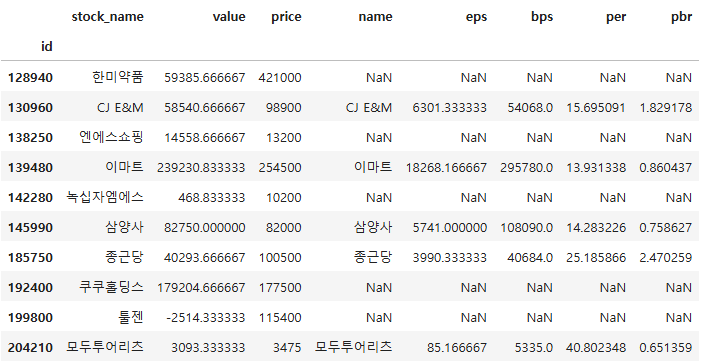Select row id 145990
Image resolution: width=706 pixels, height=364 pixels.
point(30,228)
